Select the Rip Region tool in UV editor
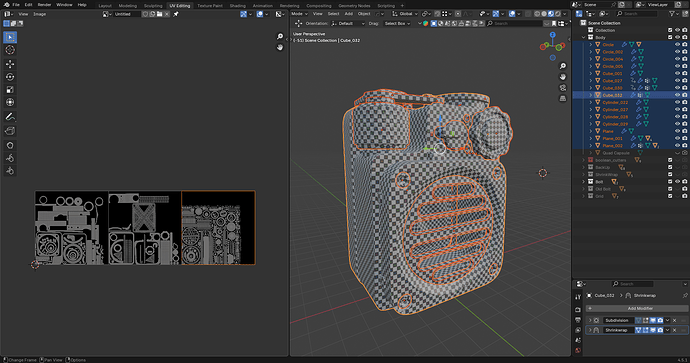690x363 pixels. (10, 131)
